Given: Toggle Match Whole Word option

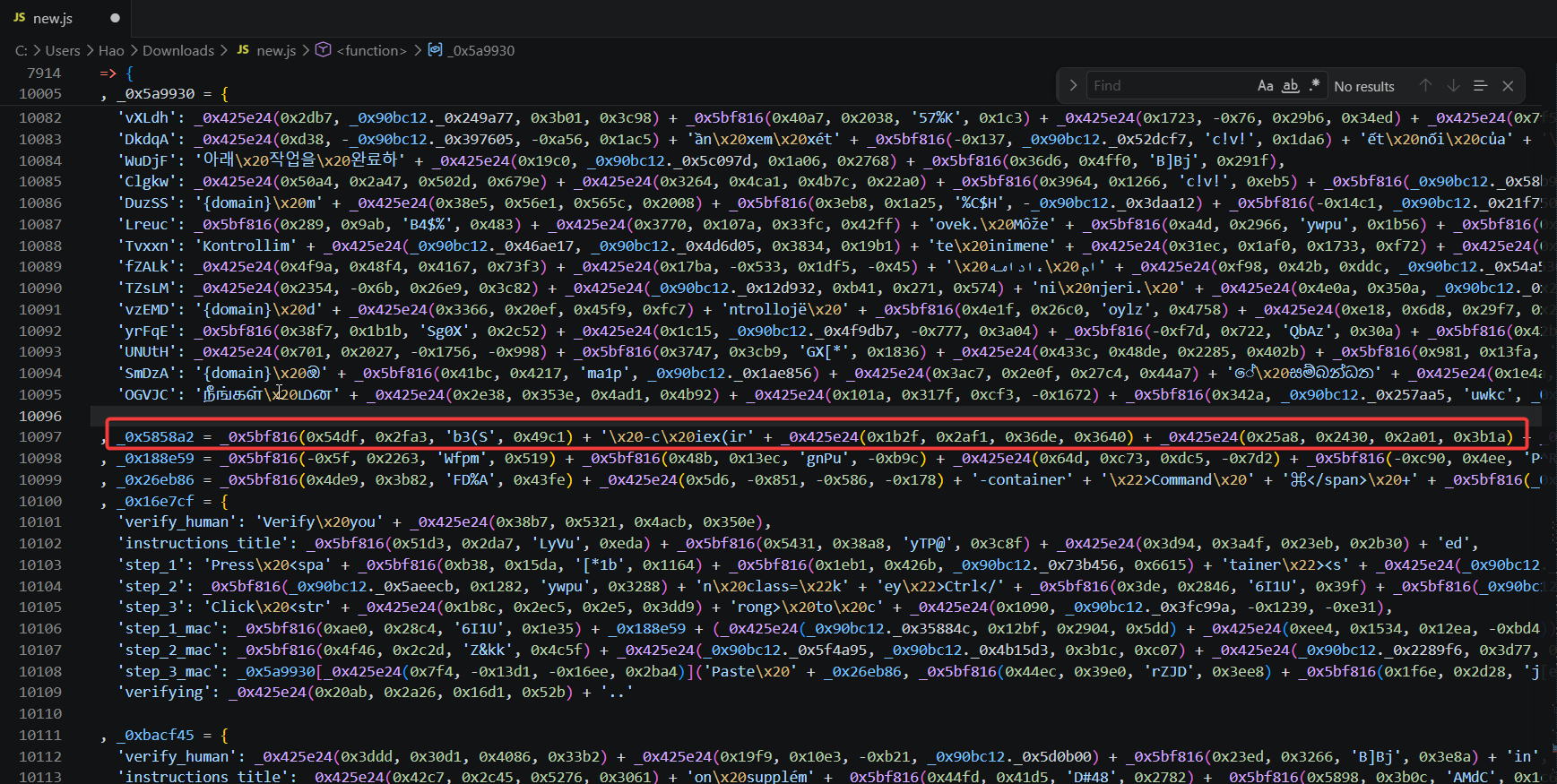Looking at the screenshot, I should (x=1291, y=86).
